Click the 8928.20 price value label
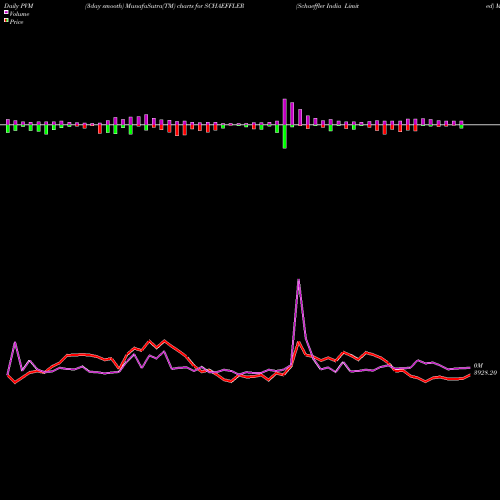 (x=485, y=373)
